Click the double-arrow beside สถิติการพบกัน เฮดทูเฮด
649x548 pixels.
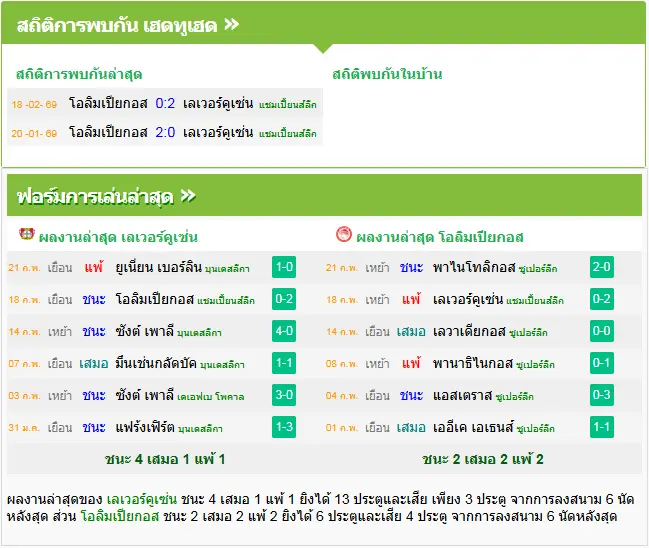(231, 24)
